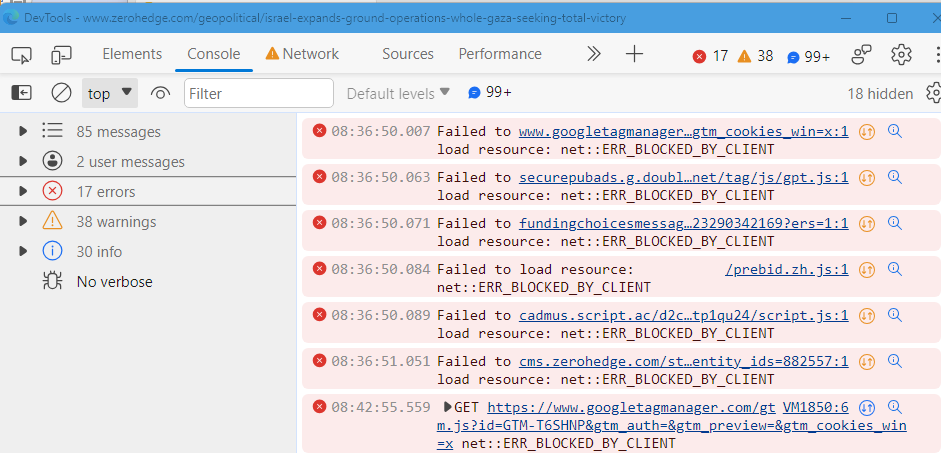941x453 pixels.
Task: Open the /prebid.zh.js:1 source link
Action: (x=787, y=270)
